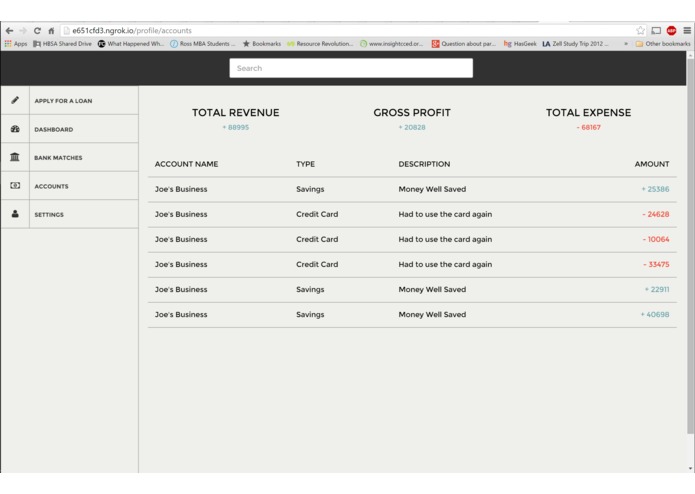The height and width of the screenshot is (494, 695).
Task: Select the amount - 10064
Action: click(656, 239)
